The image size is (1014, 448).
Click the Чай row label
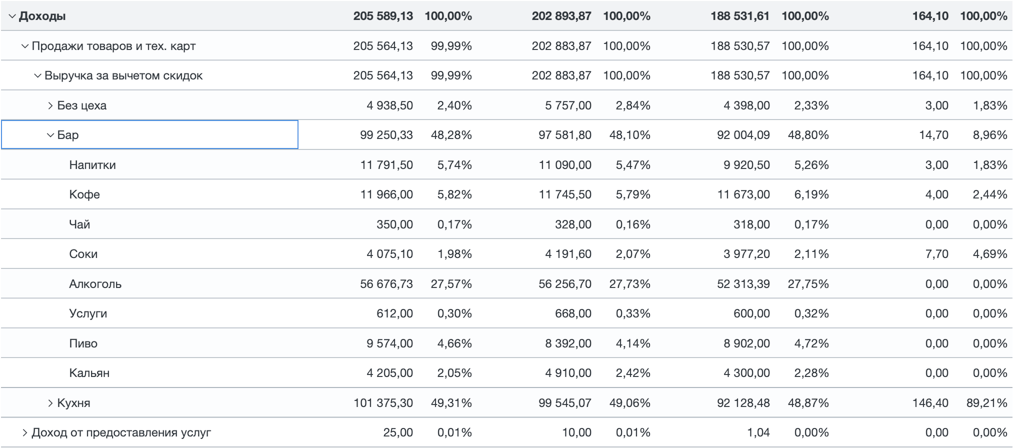80,225
